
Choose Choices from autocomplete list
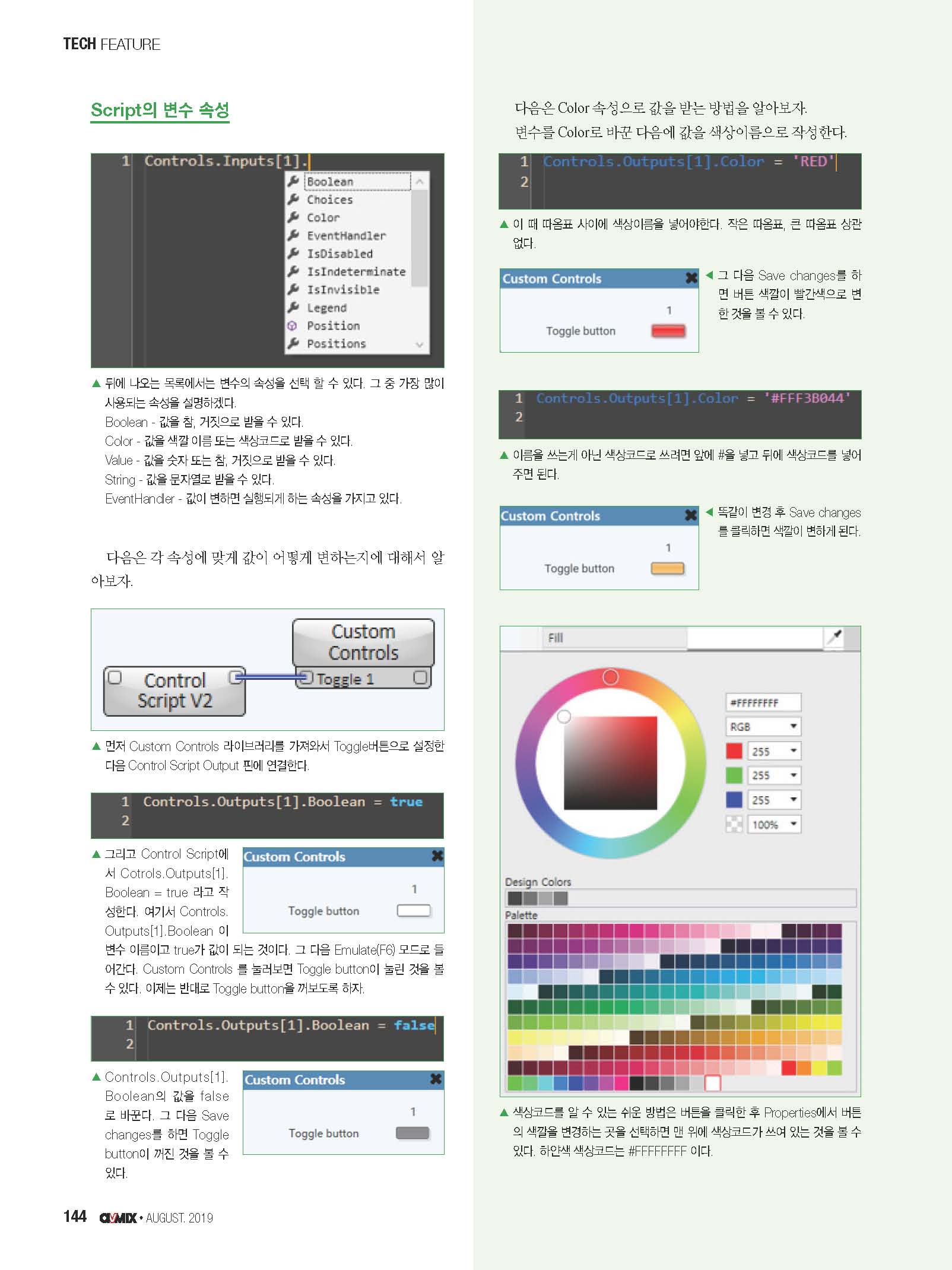329,199
